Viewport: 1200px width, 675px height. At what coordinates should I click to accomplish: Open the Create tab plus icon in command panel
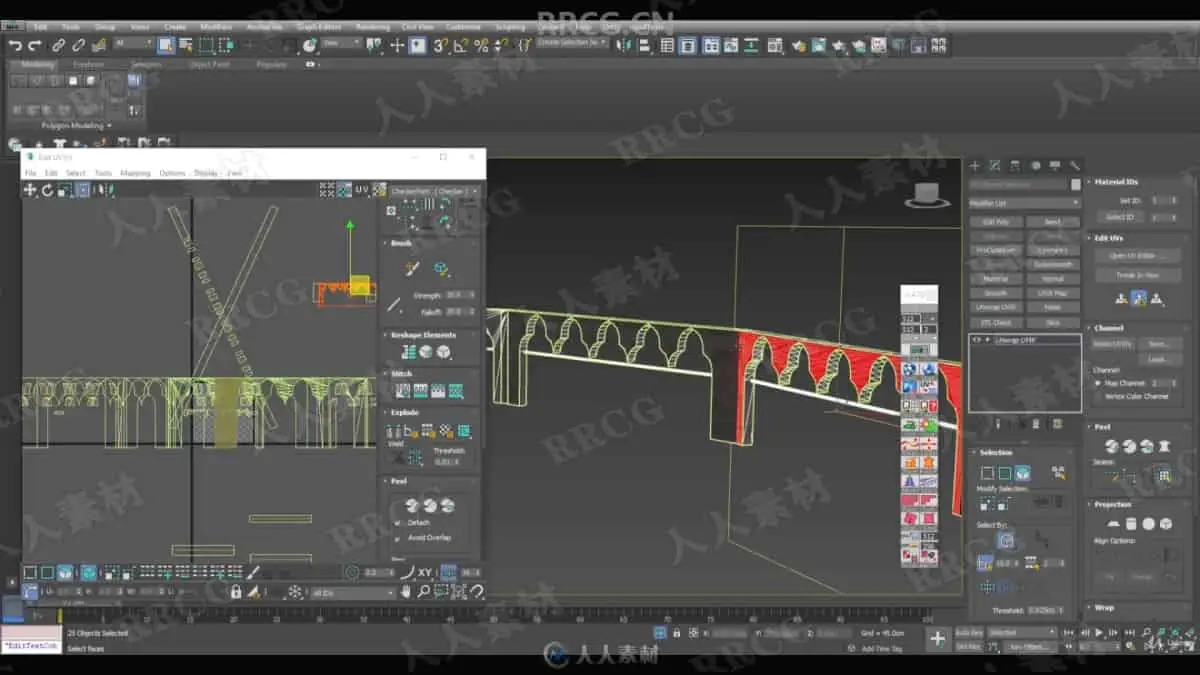point(975,166)
